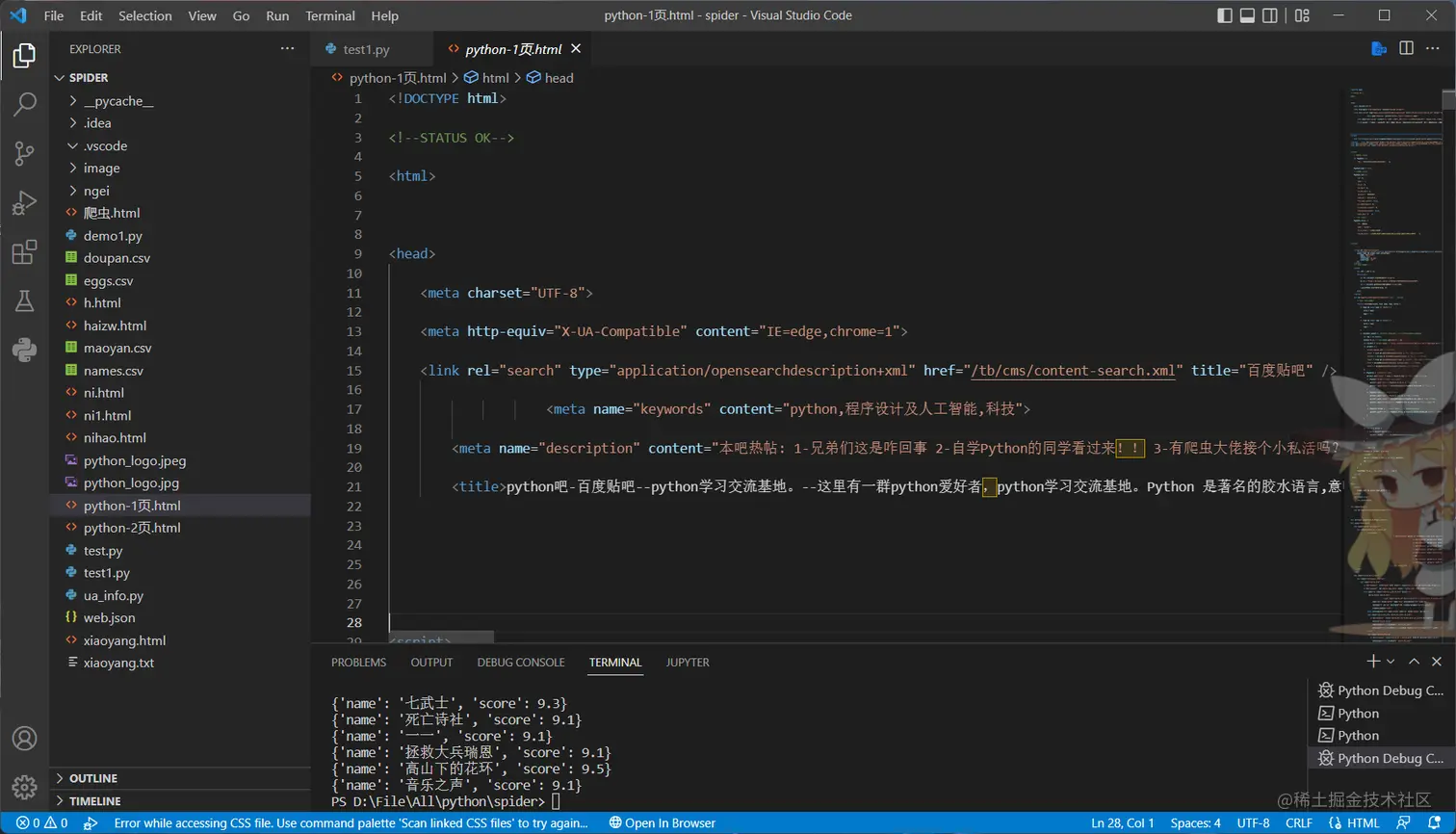Click customize layout icon in title bar

pyautogui.click(x=1302, y=15)
